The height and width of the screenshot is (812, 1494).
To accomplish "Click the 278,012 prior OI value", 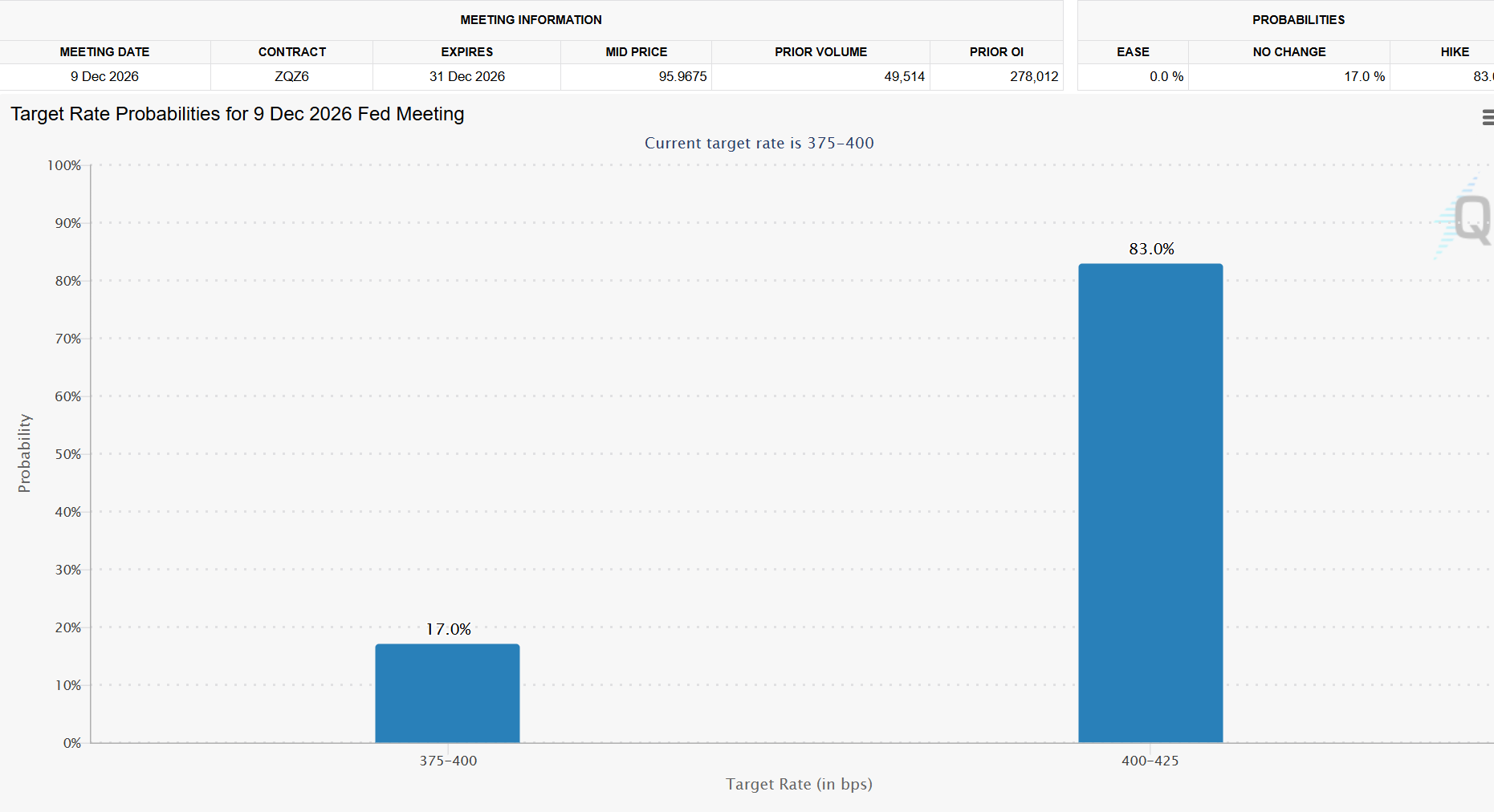I will coord(1034,77).
